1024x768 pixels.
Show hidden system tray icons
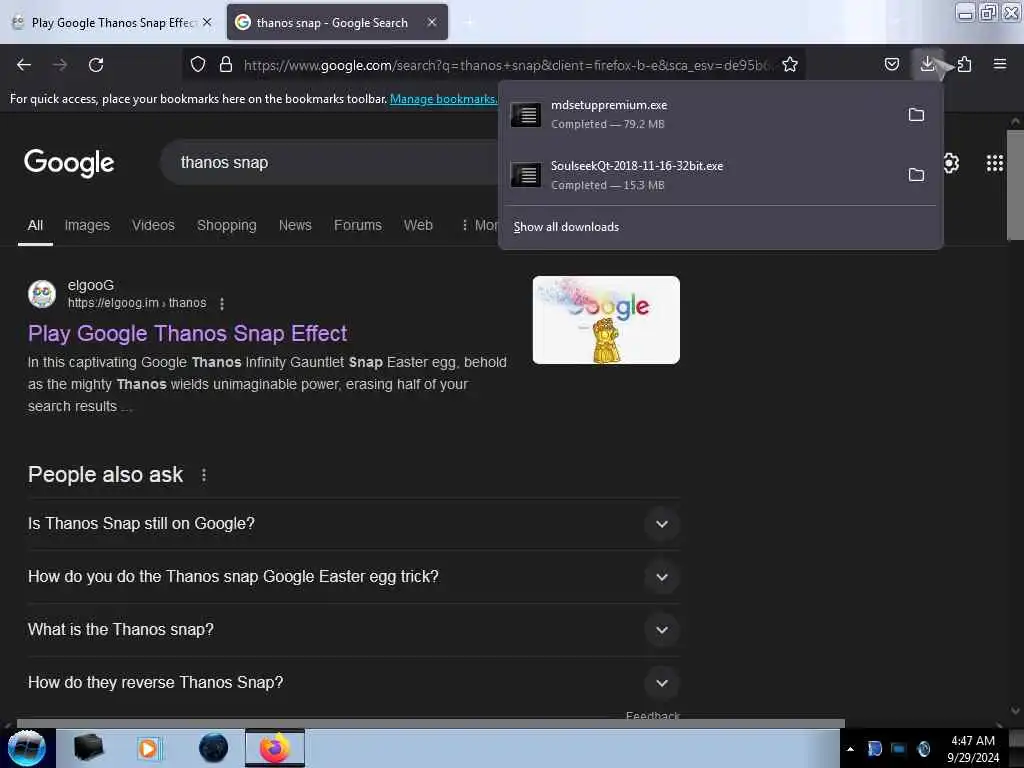click(850, 749)
